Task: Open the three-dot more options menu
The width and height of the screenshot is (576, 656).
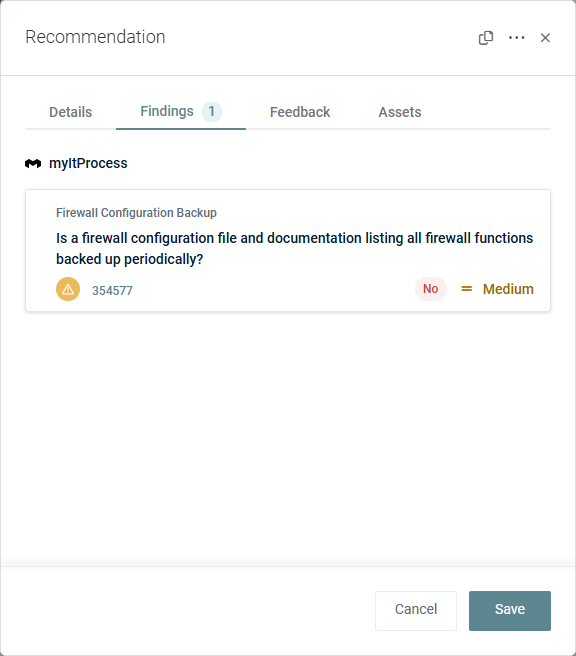Action: pyautogui.click(x=517, y=38)
